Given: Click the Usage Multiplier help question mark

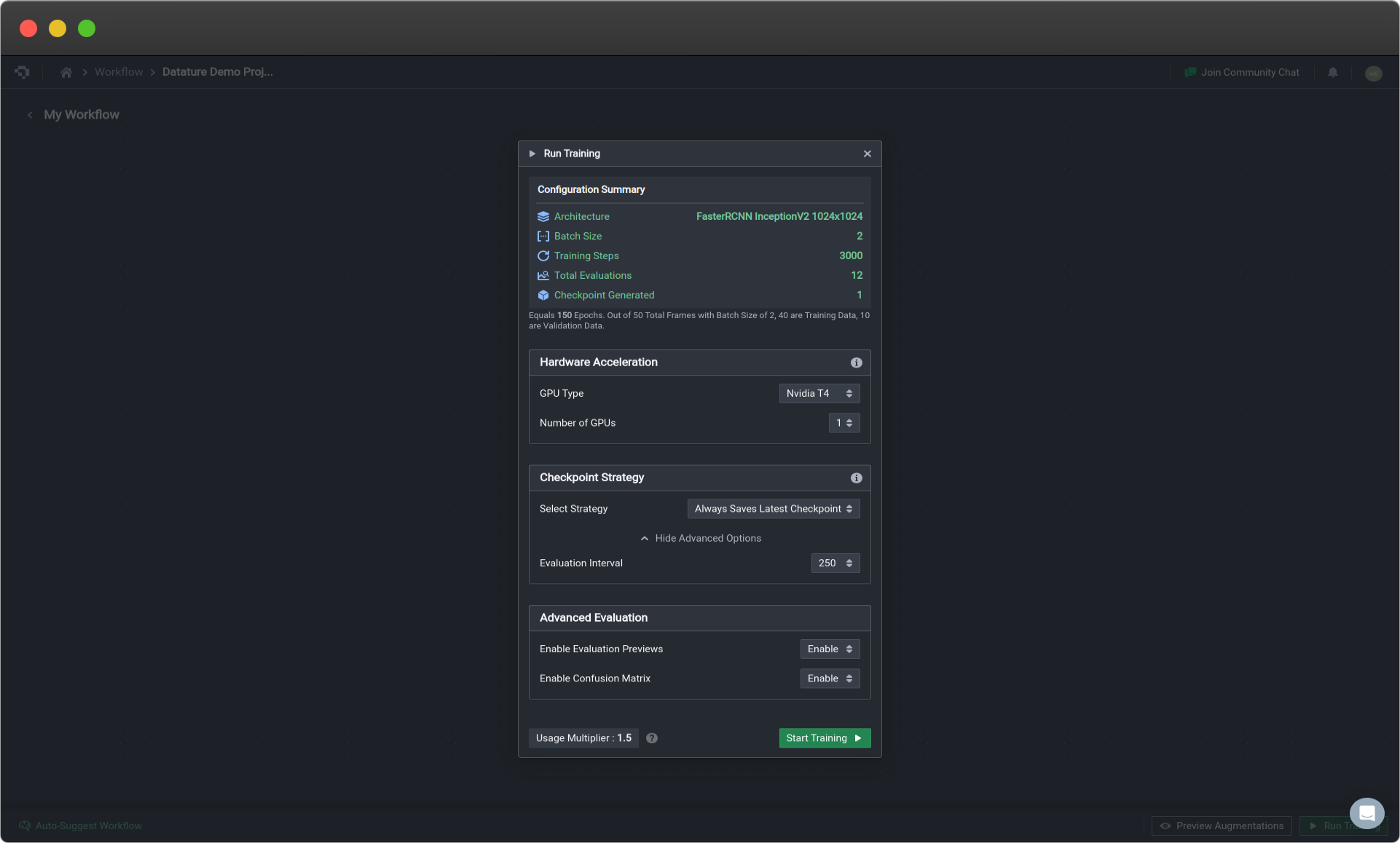Looking at the screenshot, I should 650,738.
